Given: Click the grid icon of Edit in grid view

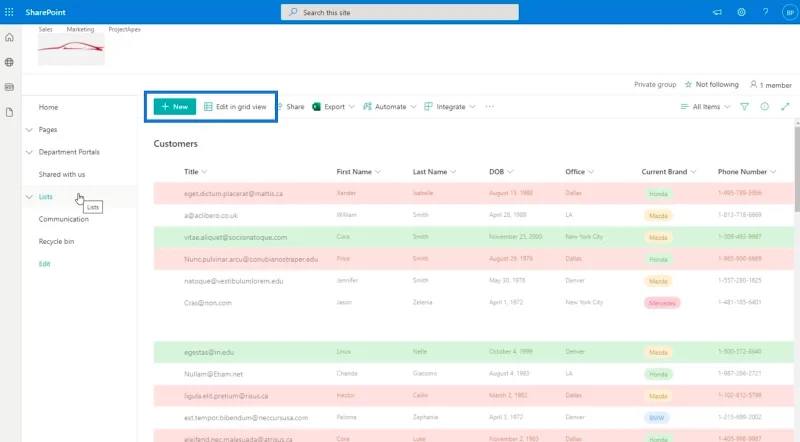Looking at the screenshot, I should 208,107.
